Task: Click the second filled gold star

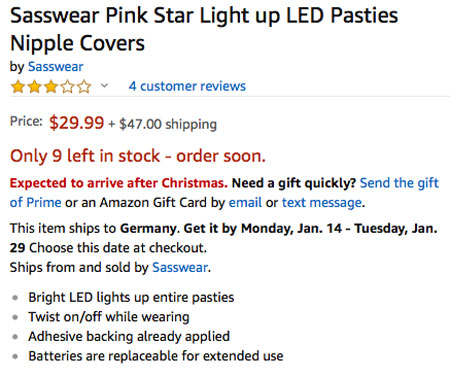Action: (34, 87)
